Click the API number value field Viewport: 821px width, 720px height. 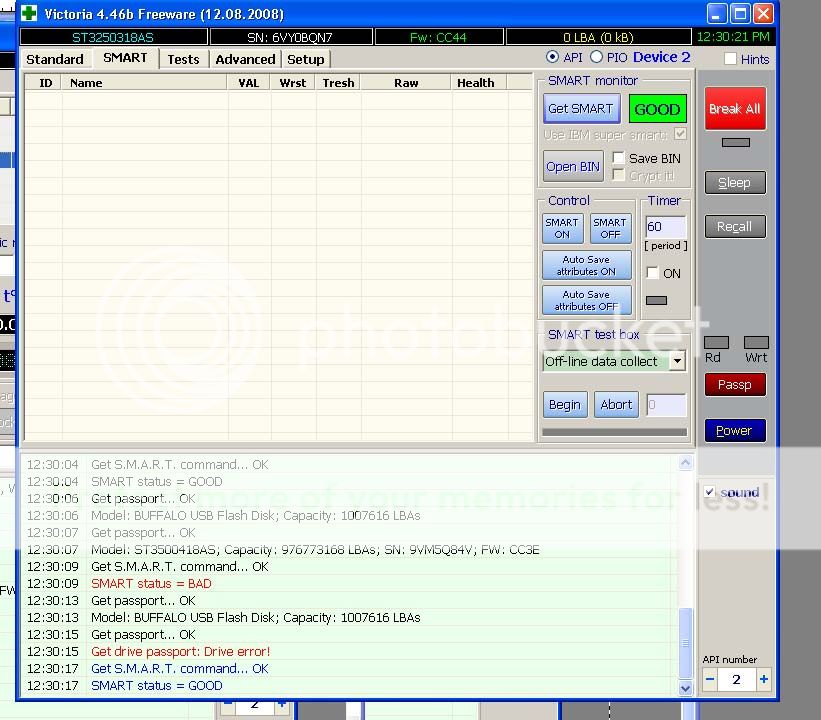736,680
